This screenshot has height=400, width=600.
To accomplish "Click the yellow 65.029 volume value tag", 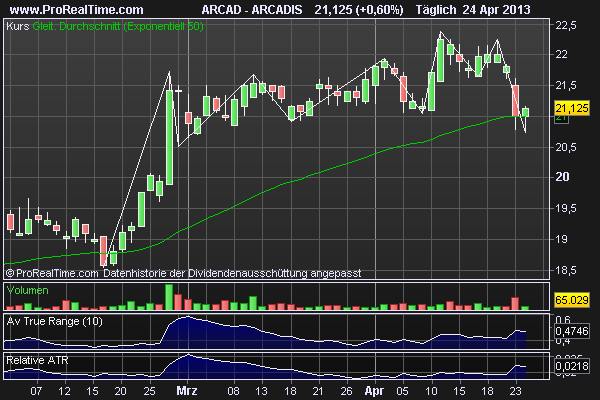I will pyautogui.click(x=572, y=300).
